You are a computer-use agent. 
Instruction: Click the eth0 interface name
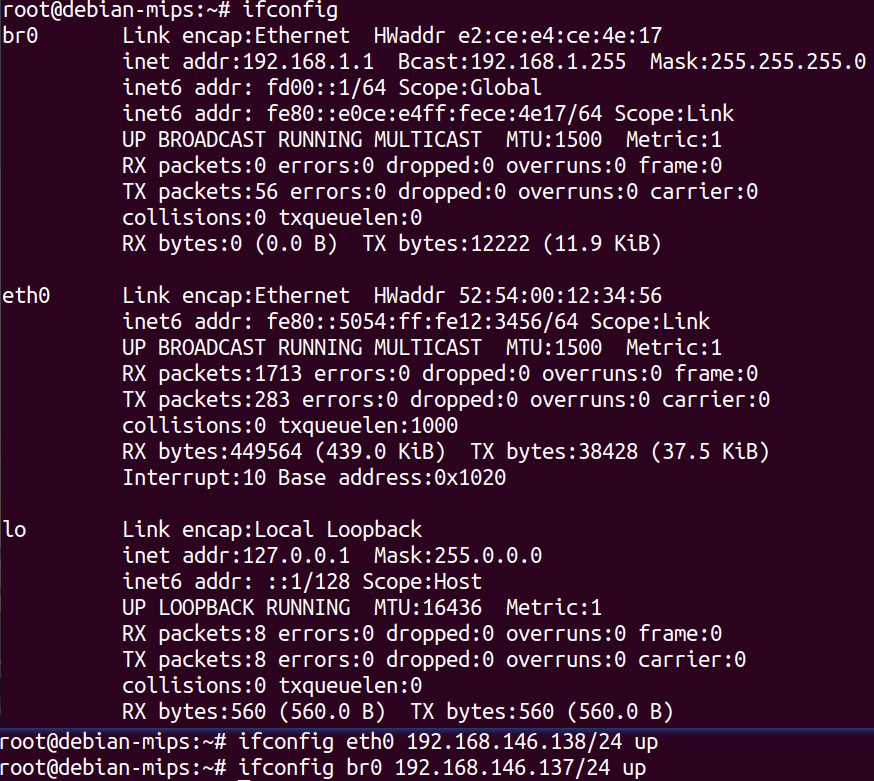(26, 295)
